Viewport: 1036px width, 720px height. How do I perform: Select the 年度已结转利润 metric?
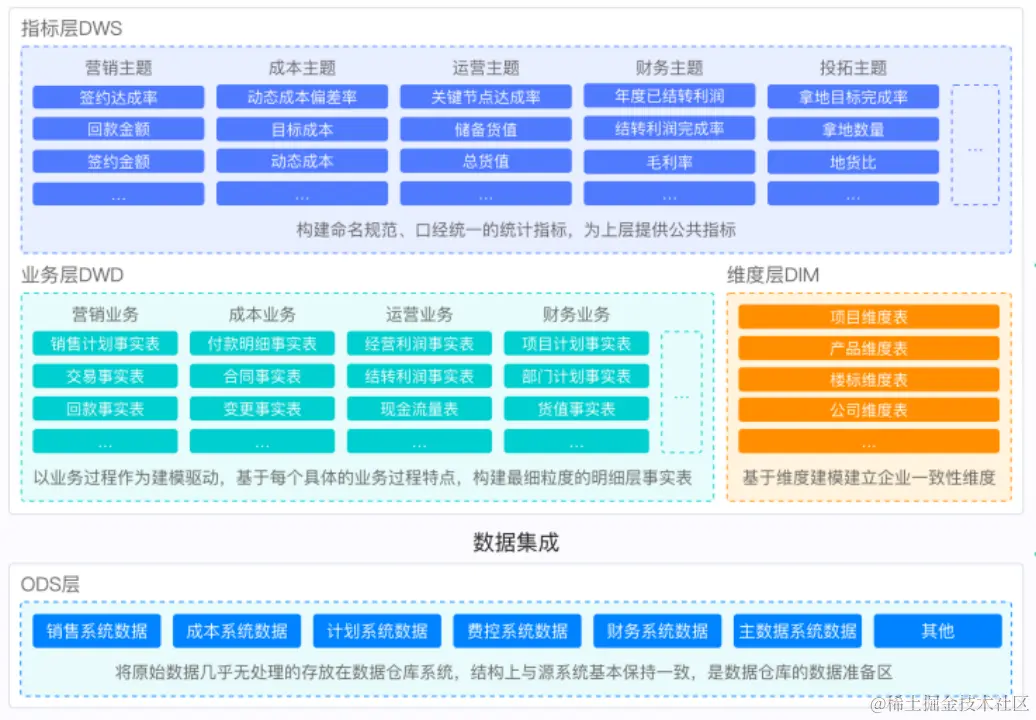(669, 97)
